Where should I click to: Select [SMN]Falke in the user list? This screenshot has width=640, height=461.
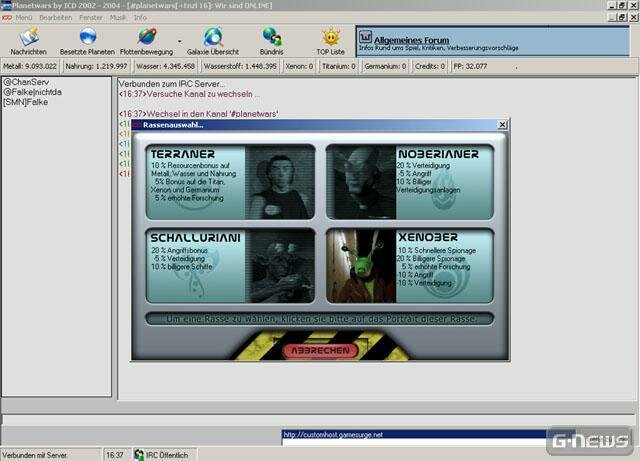(26, 102)
